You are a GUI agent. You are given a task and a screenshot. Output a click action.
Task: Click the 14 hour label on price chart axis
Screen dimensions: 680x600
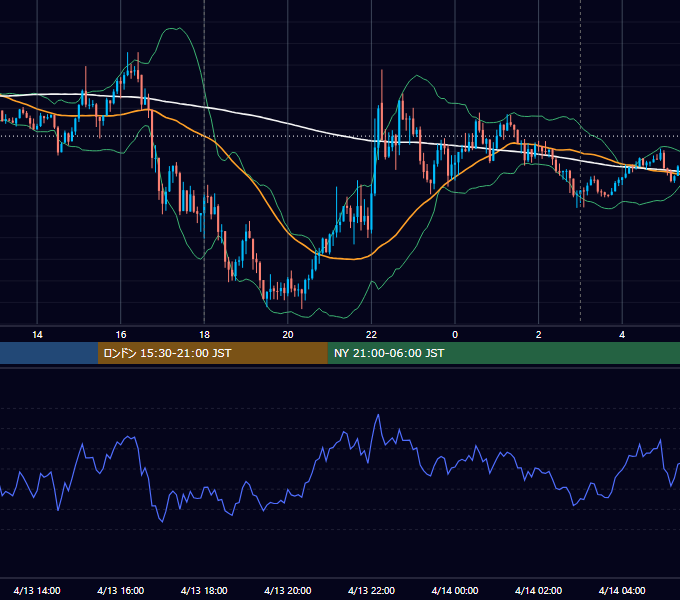pyautogui.click(x=37, y=335)
